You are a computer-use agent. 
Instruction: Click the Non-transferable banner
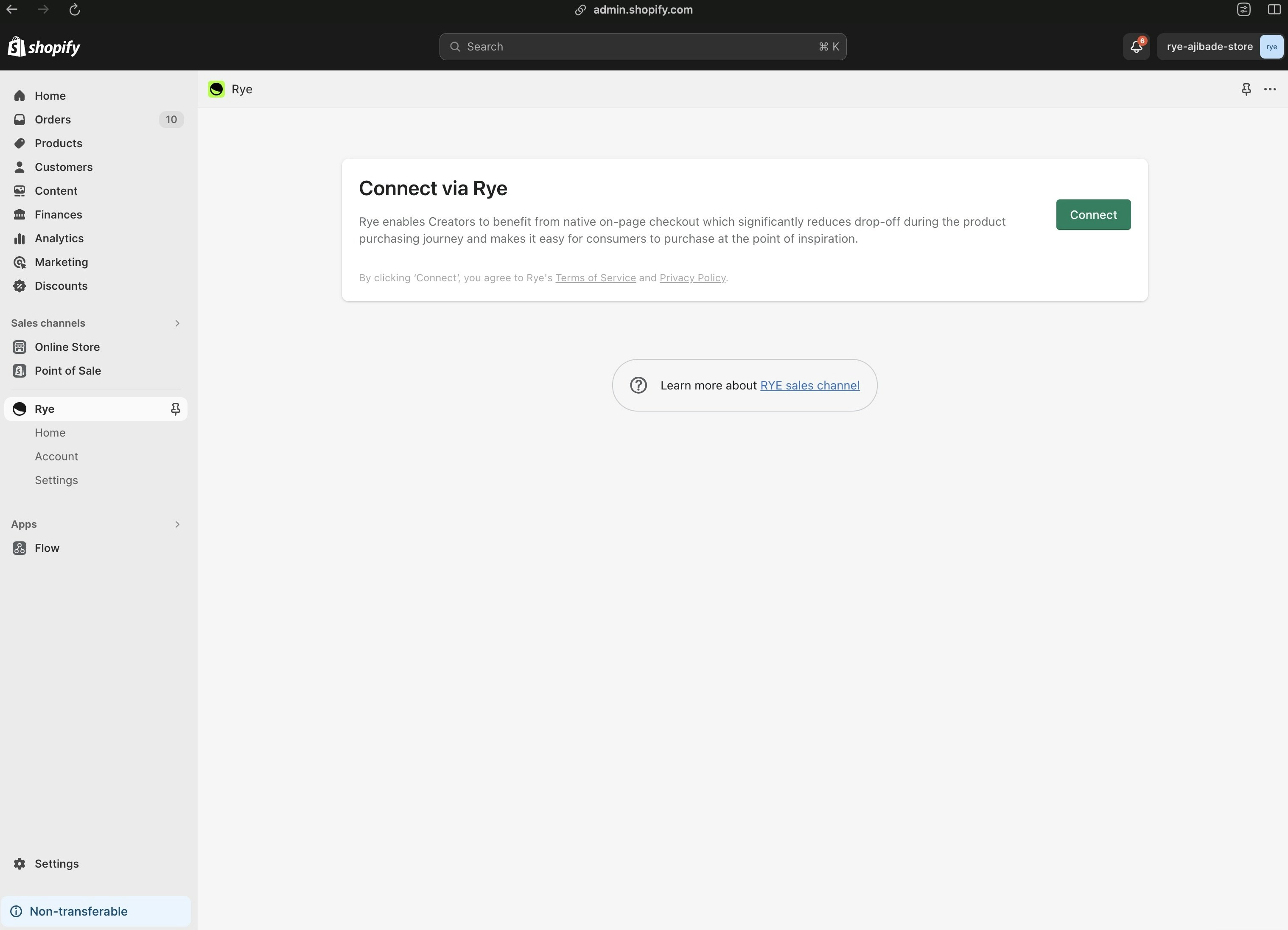point(95,911)
